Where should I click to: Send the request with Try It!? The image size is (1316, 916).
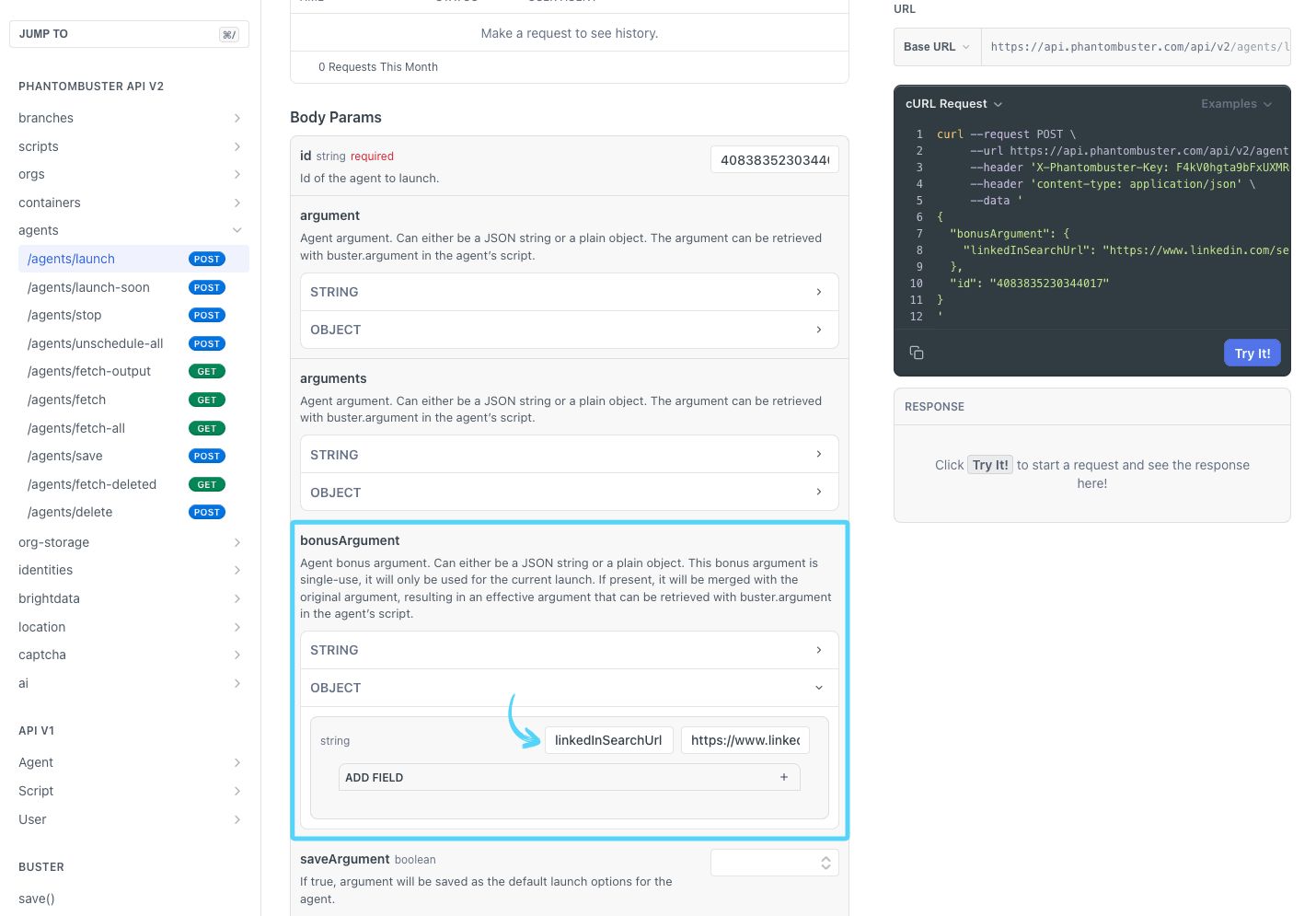(x=1252, y=354)
